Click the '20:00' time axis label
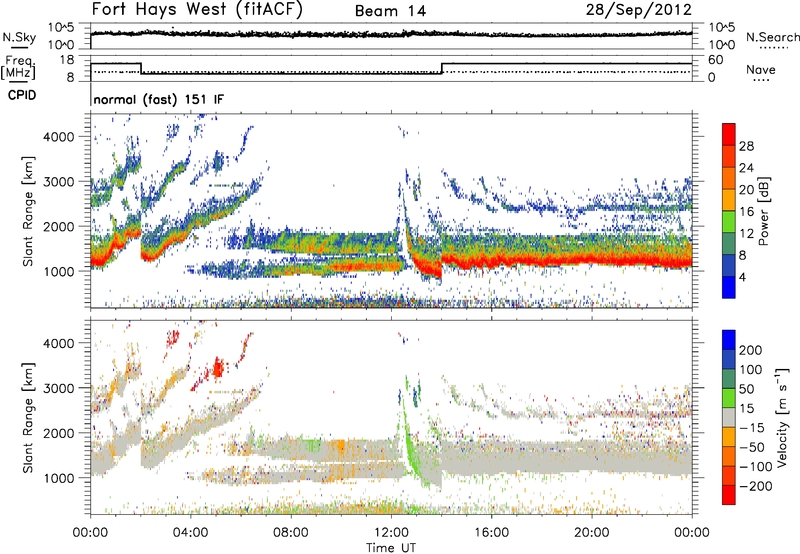Screen dimensions: 800x554 pyautogui.click(x=591, y=533)
